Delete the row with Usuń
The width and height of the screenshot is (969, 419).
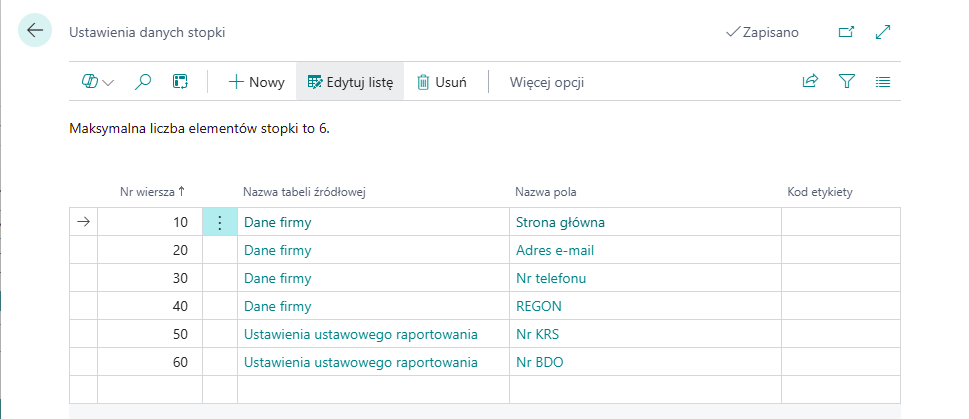tap(441, 82)
